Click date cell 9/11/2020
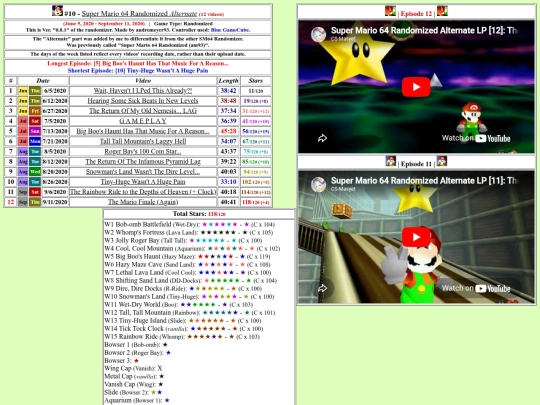540x405 pixels. (55, 202)
